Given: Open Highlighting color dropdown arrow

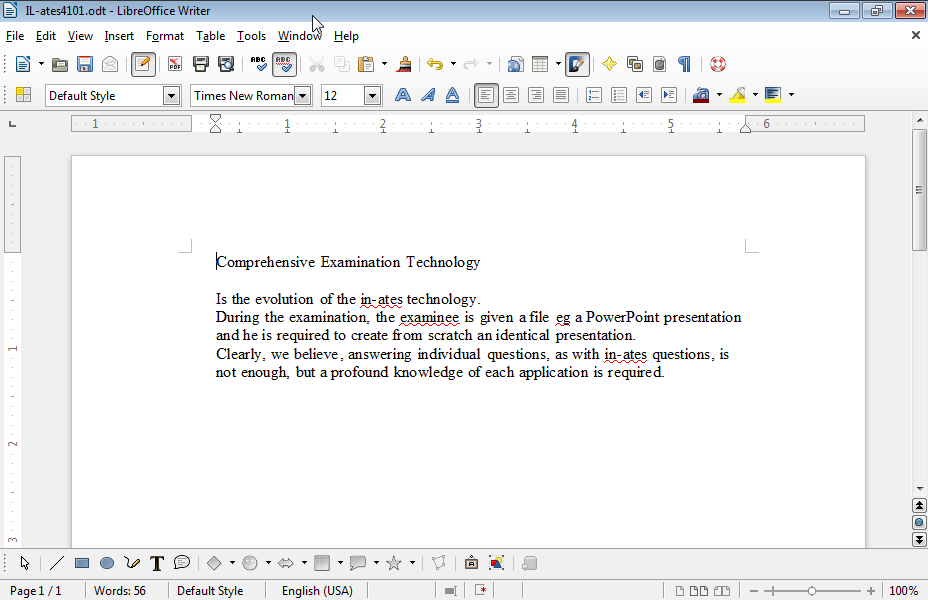Looking at the screenshot, I should (x=755, y=95).
